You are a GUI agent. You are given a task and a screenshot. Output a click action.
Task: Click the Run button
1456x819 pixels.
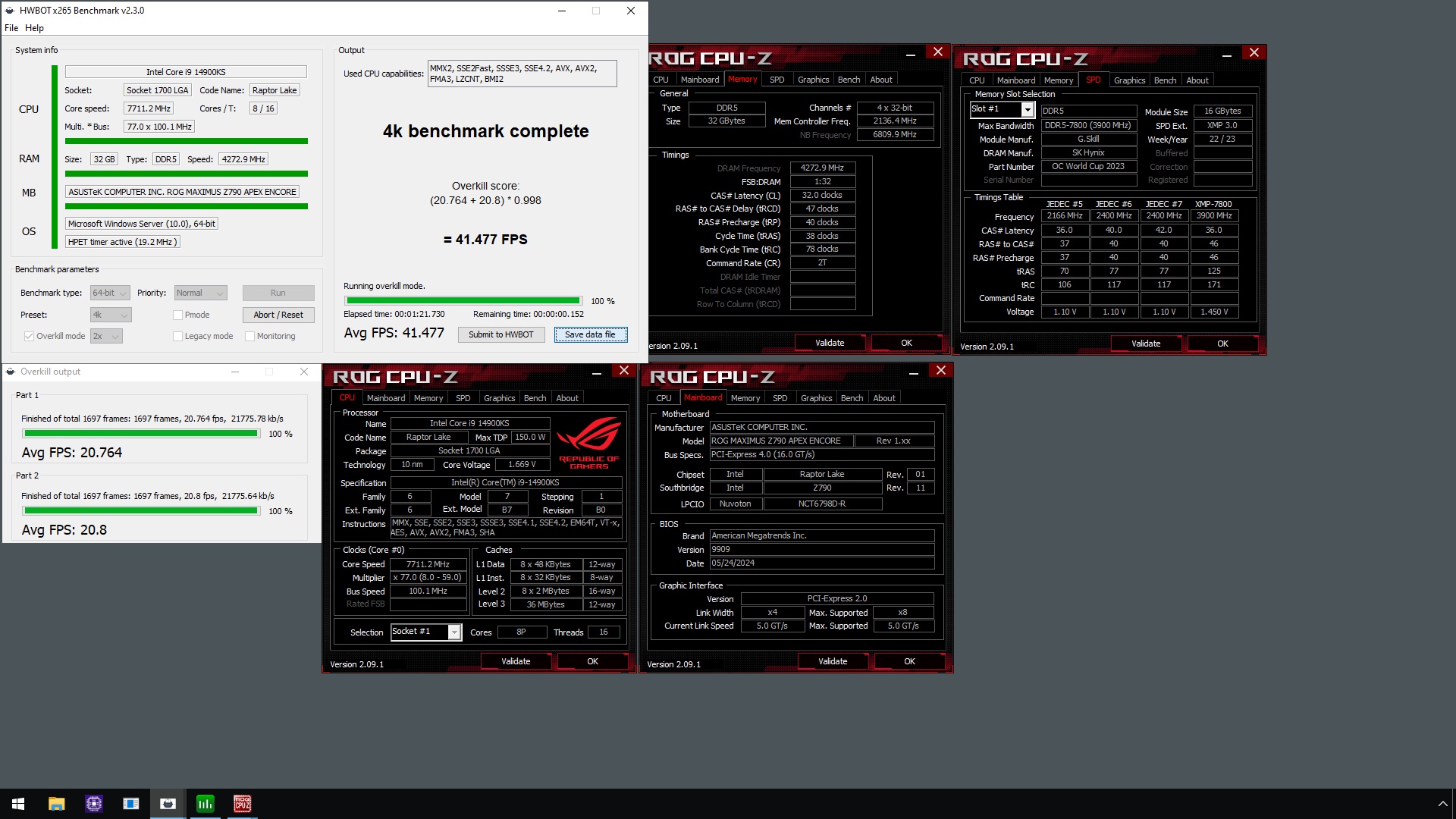pos(278,293)
